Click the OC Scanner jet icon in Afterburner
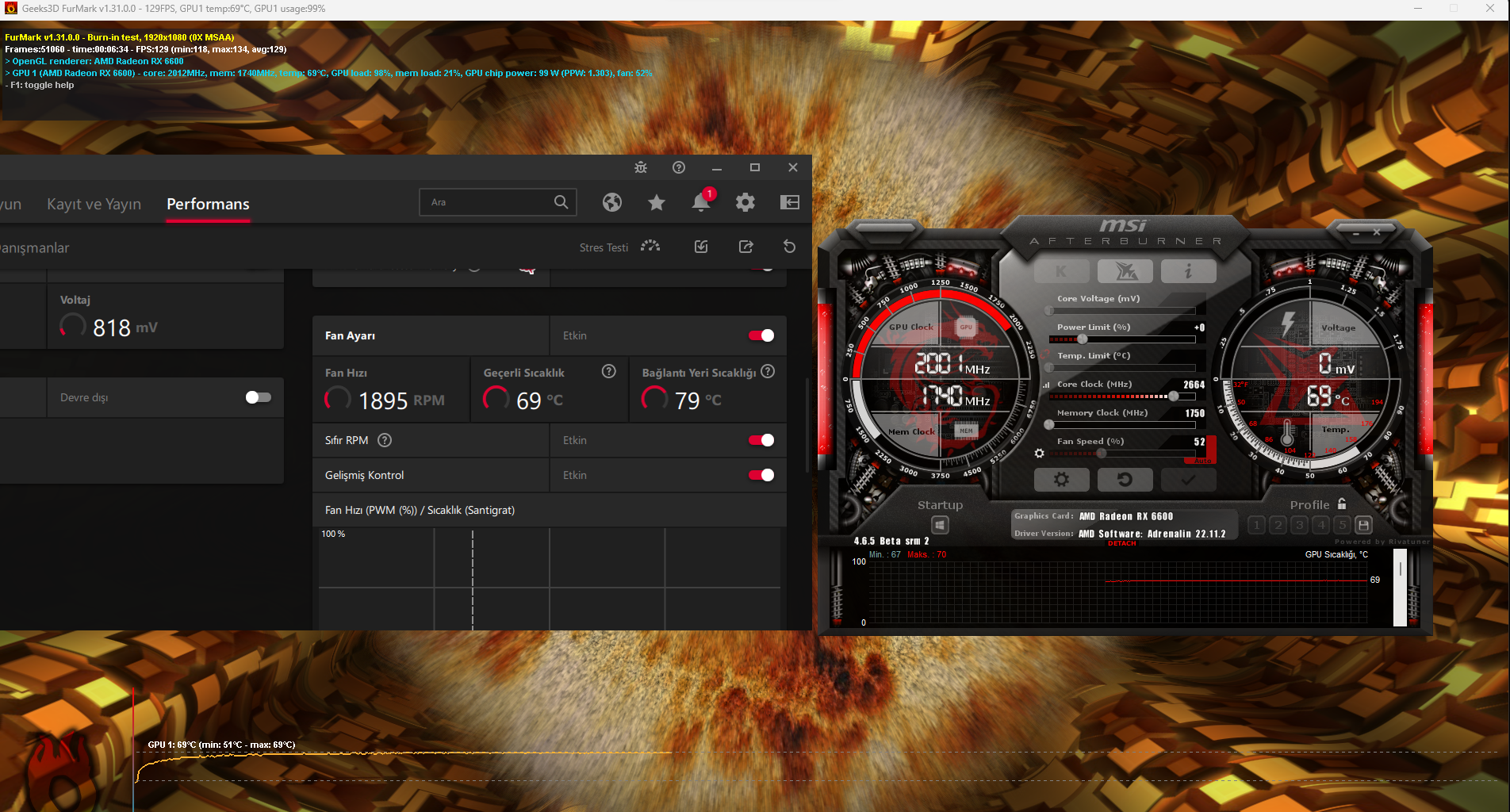This screenshot has height=812, width=1510. 1125,272
